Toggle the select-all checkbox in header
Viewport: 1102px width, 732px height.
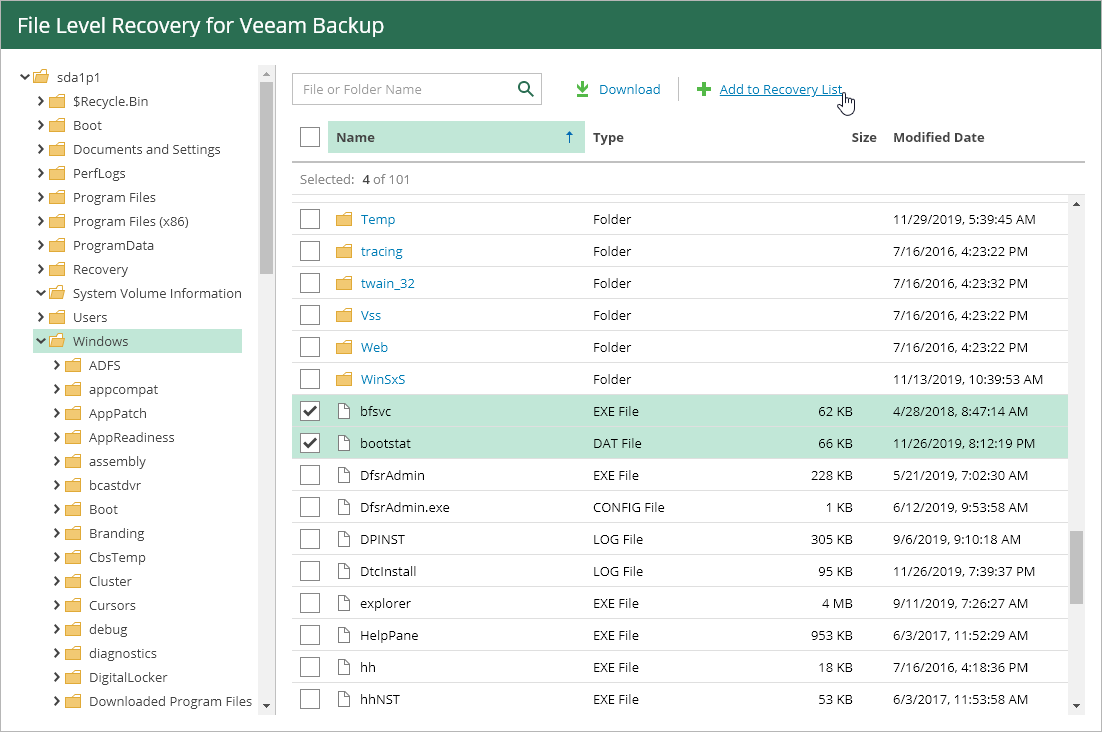click(310, 137)
